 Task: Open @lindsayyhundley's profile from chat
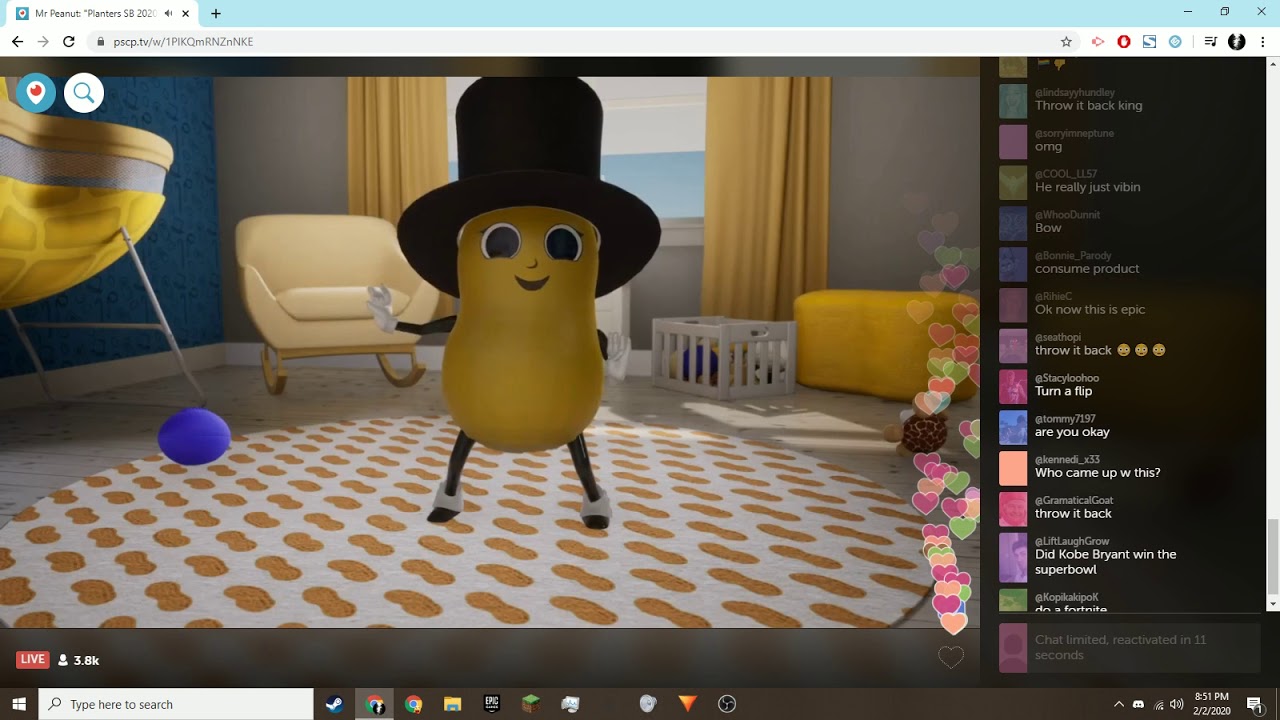coord(1074,92)
